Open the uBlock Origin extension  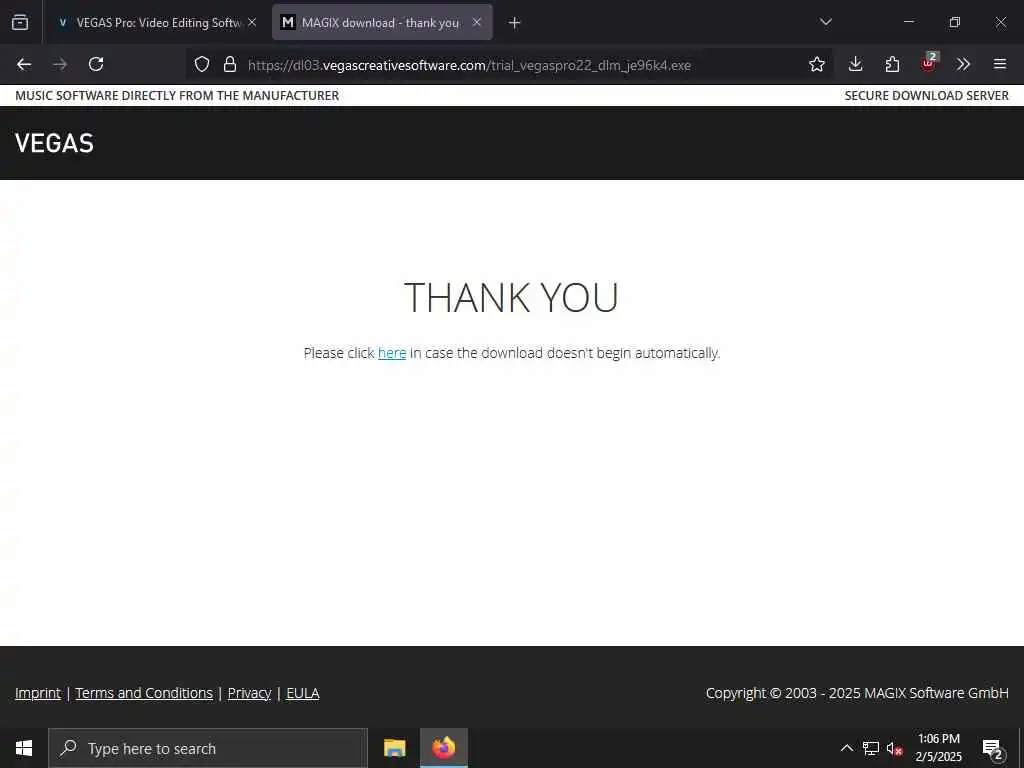[929, 63]
